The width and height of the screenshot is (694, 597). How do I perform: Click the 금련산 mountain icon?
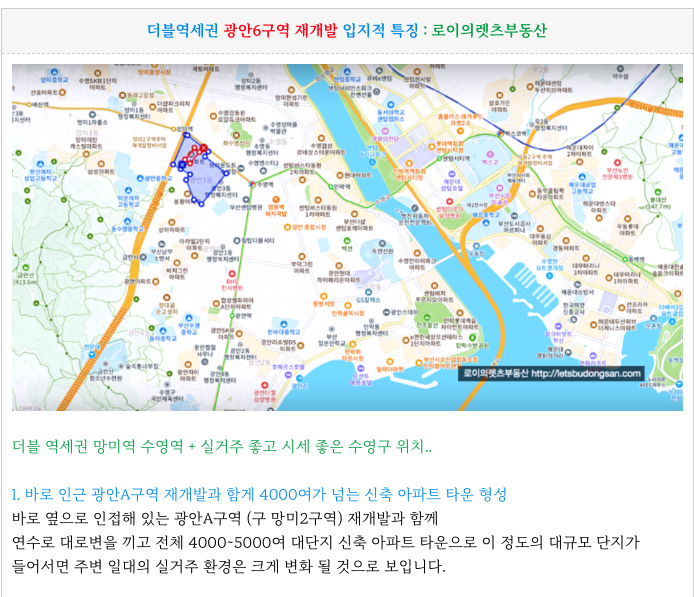point(26,267)
